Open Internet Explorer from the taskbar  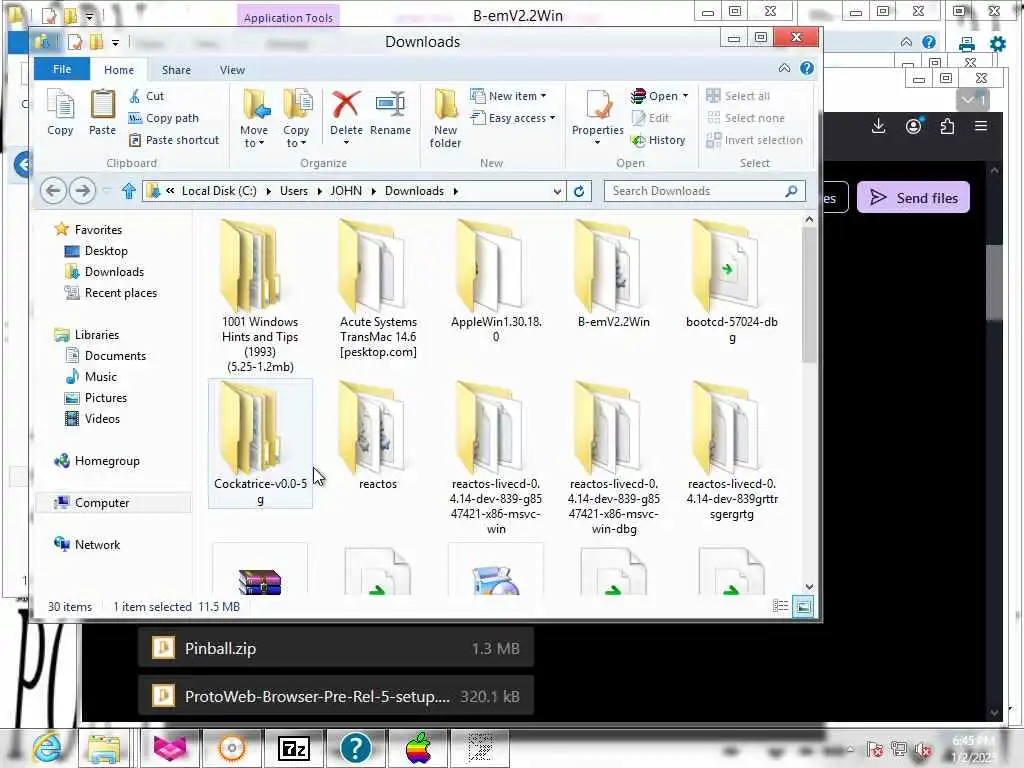47,748
